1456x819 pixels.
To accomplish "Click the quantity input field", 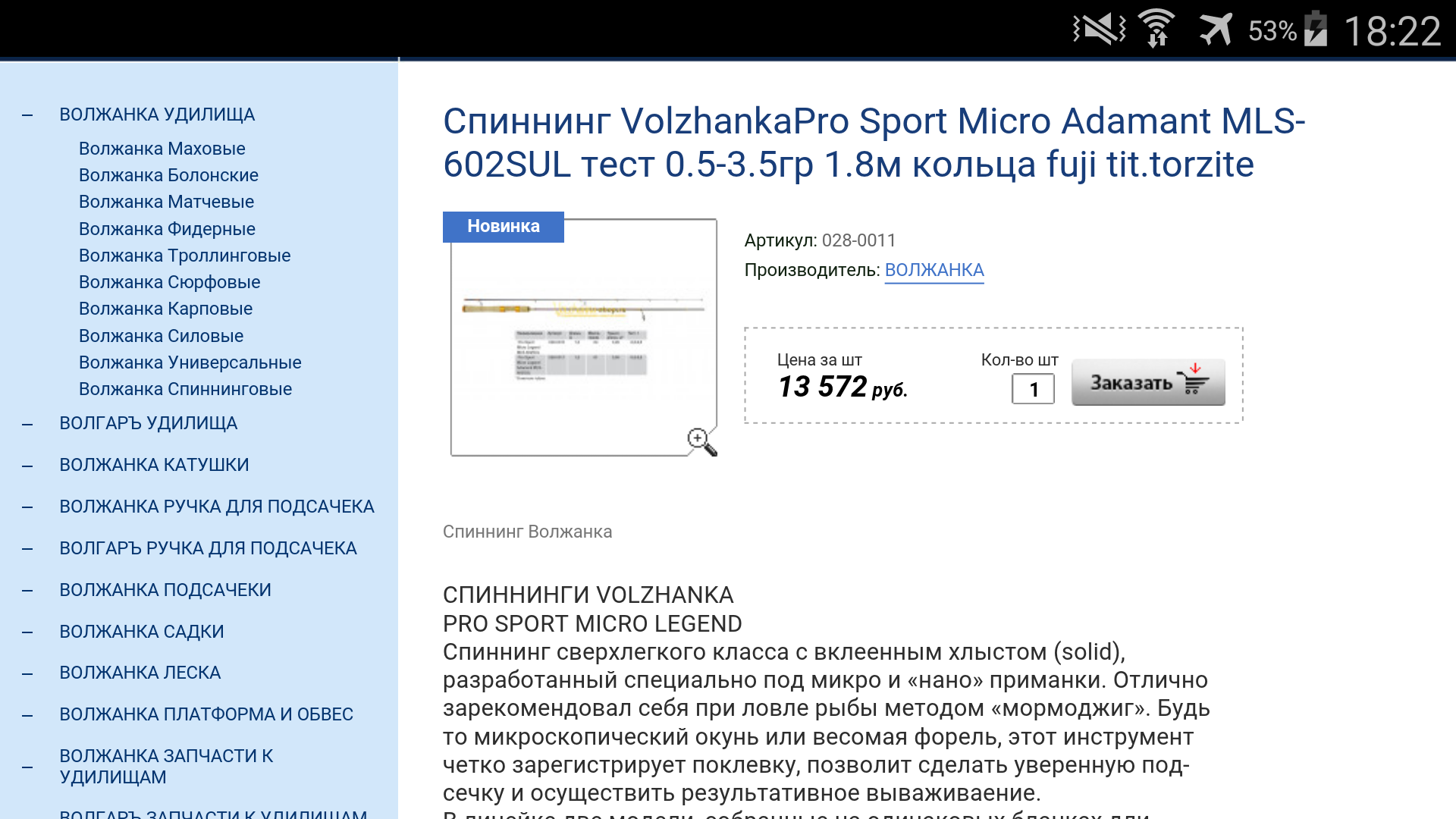I will (x=1033, y=389).
